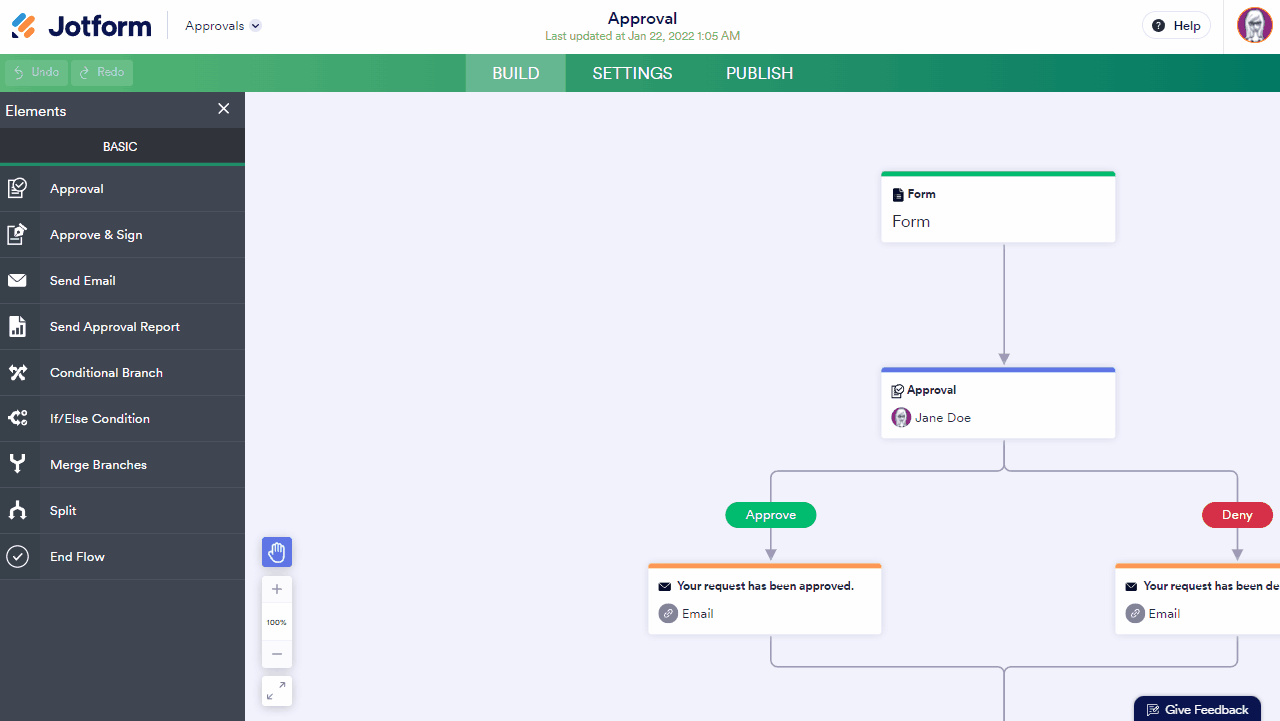Toggle fit-to-screen canvas view

point(277,690)
